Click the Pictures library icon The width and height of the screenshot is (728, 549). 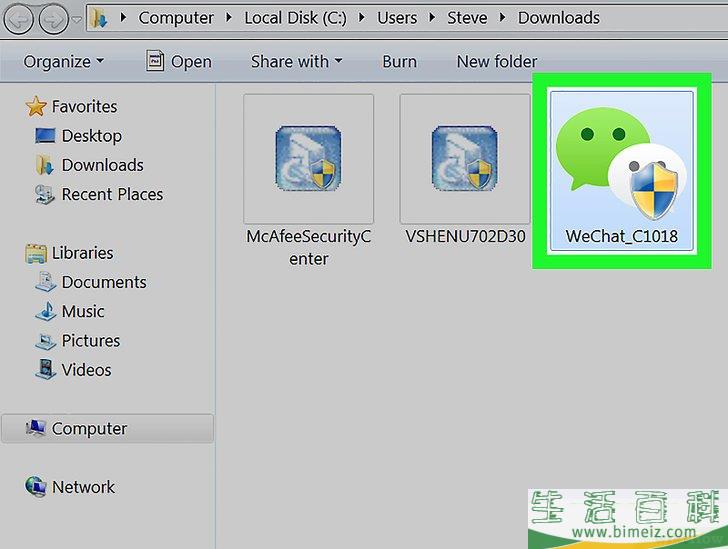[45, 341]
